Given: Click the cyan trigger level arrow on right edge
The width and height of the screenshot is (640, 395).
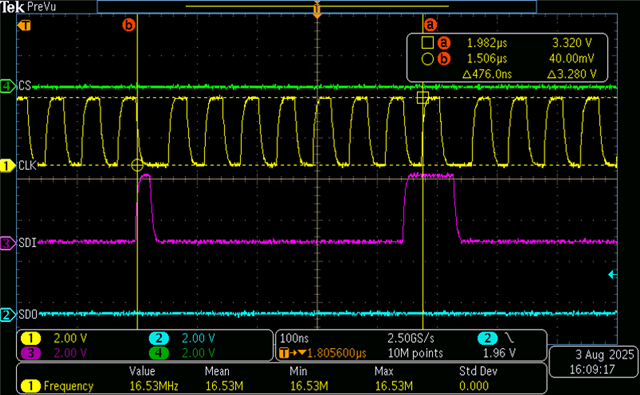Looking at the screenshot, I should pyautogui.click(x=612, y=275).
